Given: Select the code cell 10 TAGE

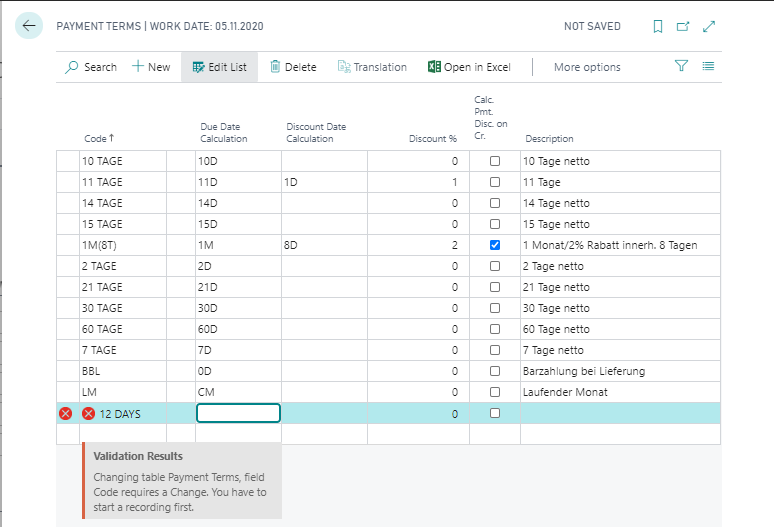Looking at the screenshot, I should click(x=123, y=161).
